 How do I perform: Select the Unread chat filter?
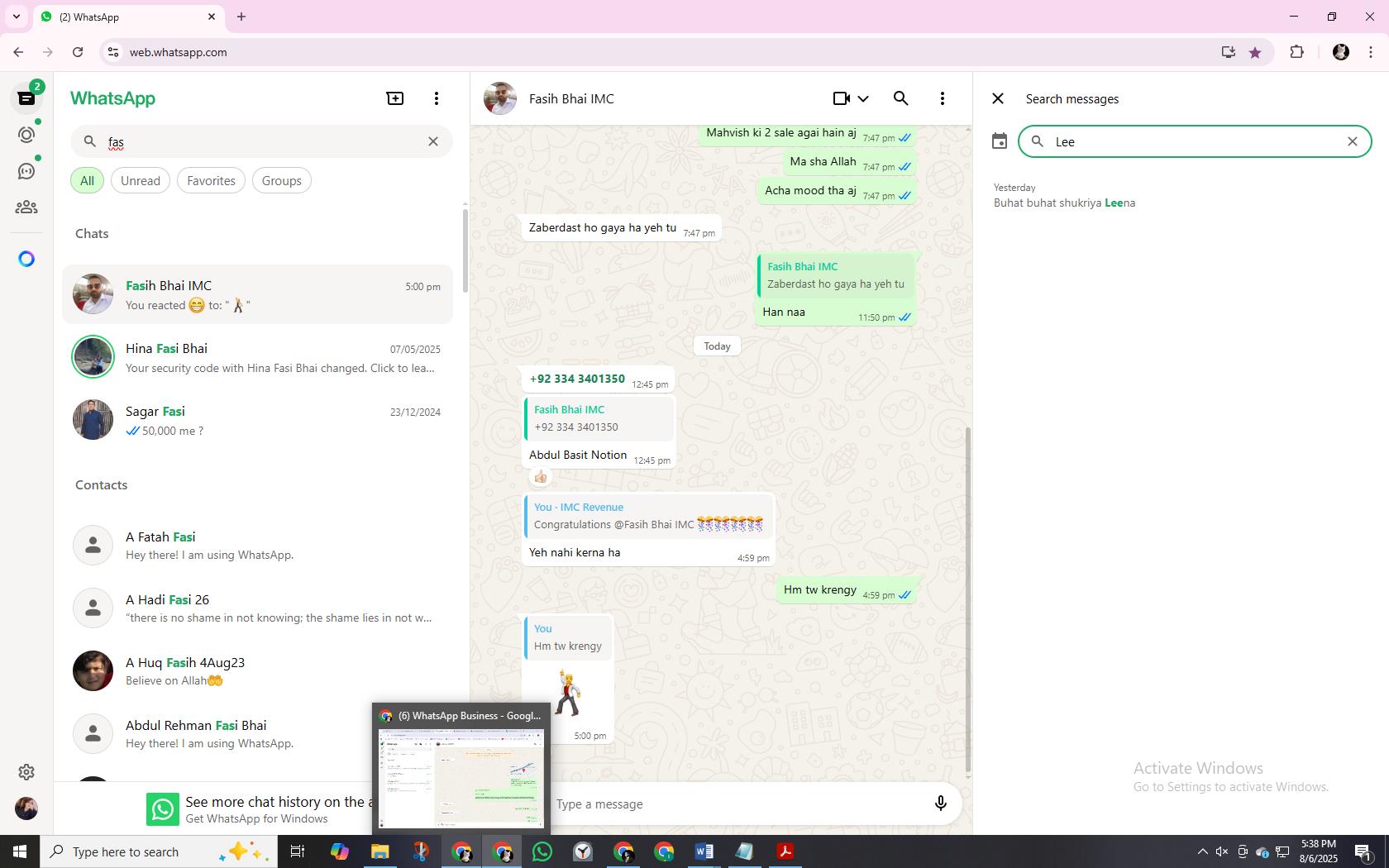click(141, 180)
